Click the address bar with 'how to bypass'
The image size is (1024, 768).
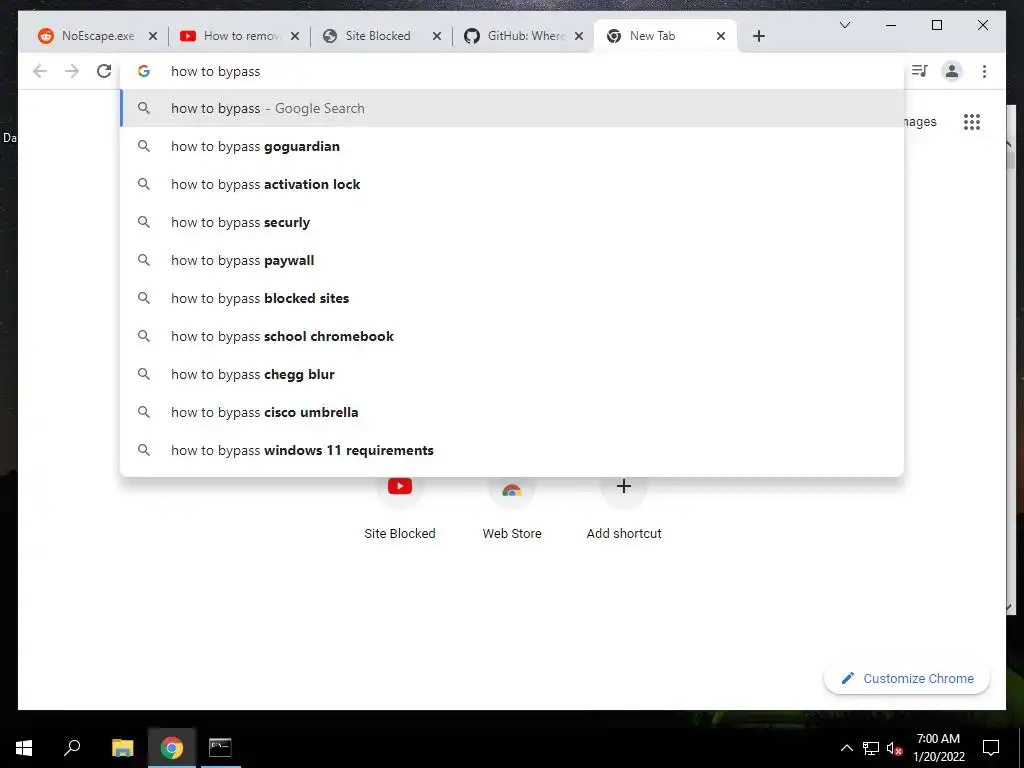coord(511,71)
